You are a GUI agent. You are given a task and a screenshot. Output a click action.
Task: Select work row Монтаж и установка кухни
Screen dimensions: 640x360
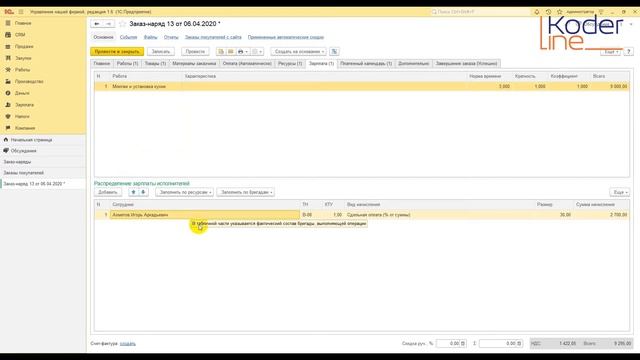click(362, 87)
